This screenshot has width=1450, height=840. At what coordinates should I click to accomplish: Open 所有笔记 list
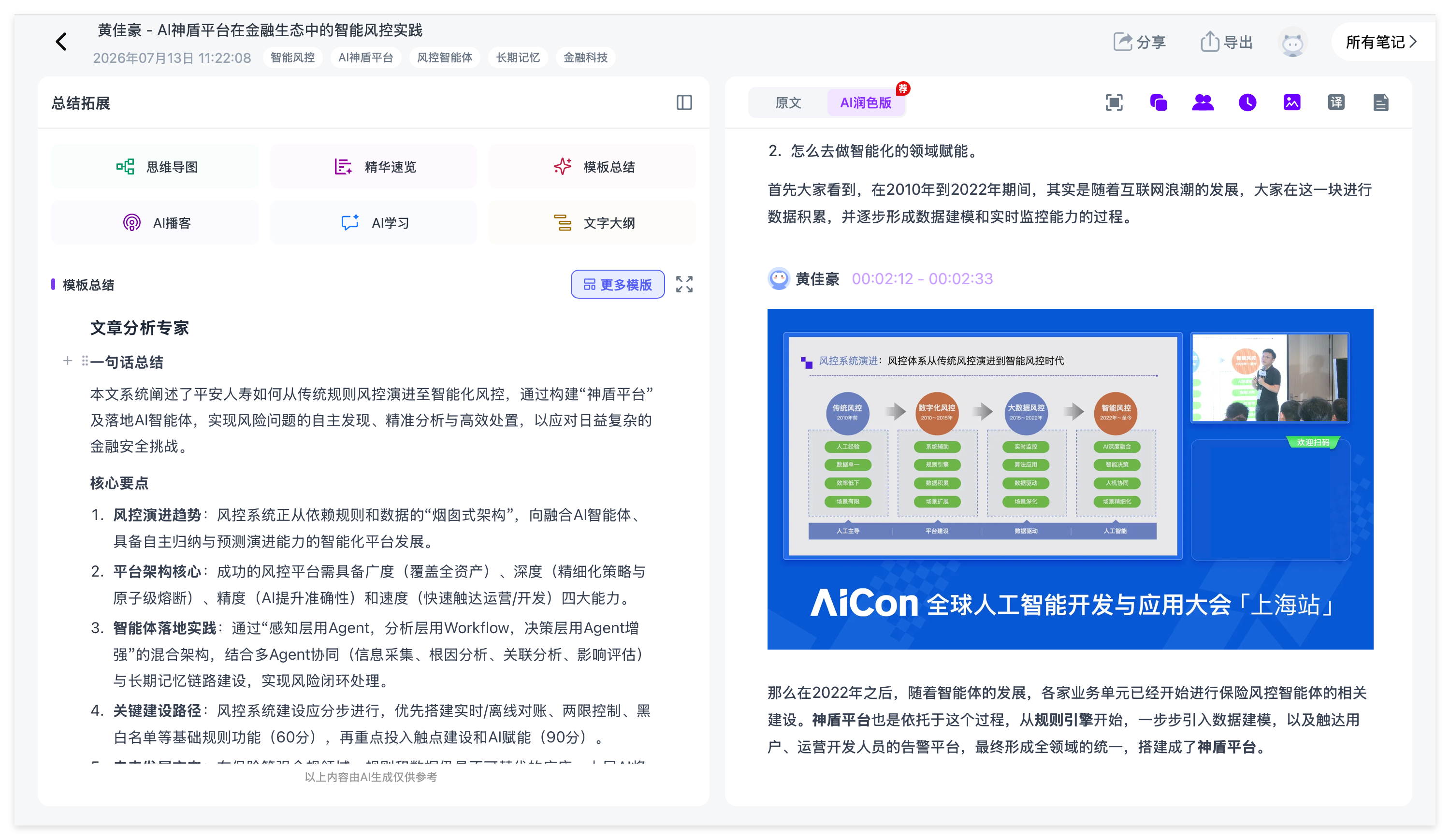pos(1381,42)
